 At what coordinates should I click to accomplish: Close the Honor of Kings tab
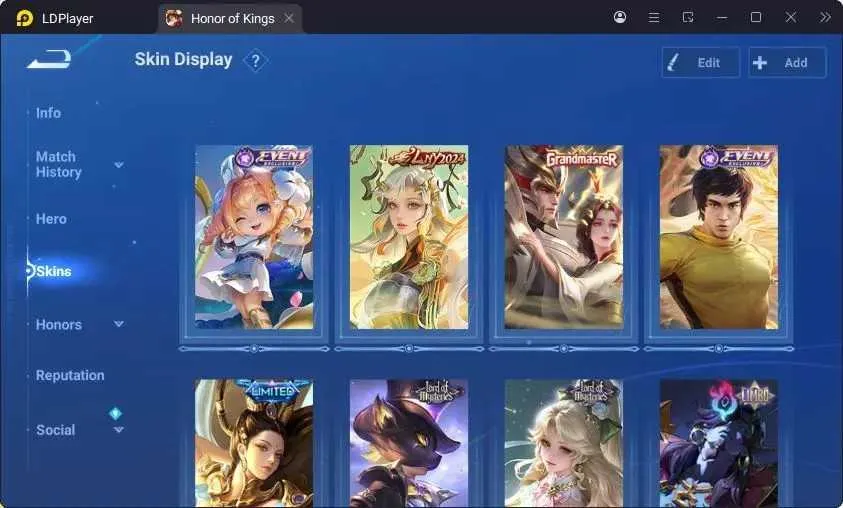click(289, 19)
